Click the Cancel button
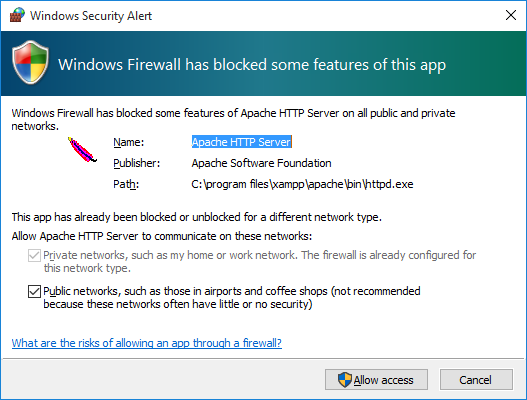This screenshot has width=527, height=400. pos(476,380)
